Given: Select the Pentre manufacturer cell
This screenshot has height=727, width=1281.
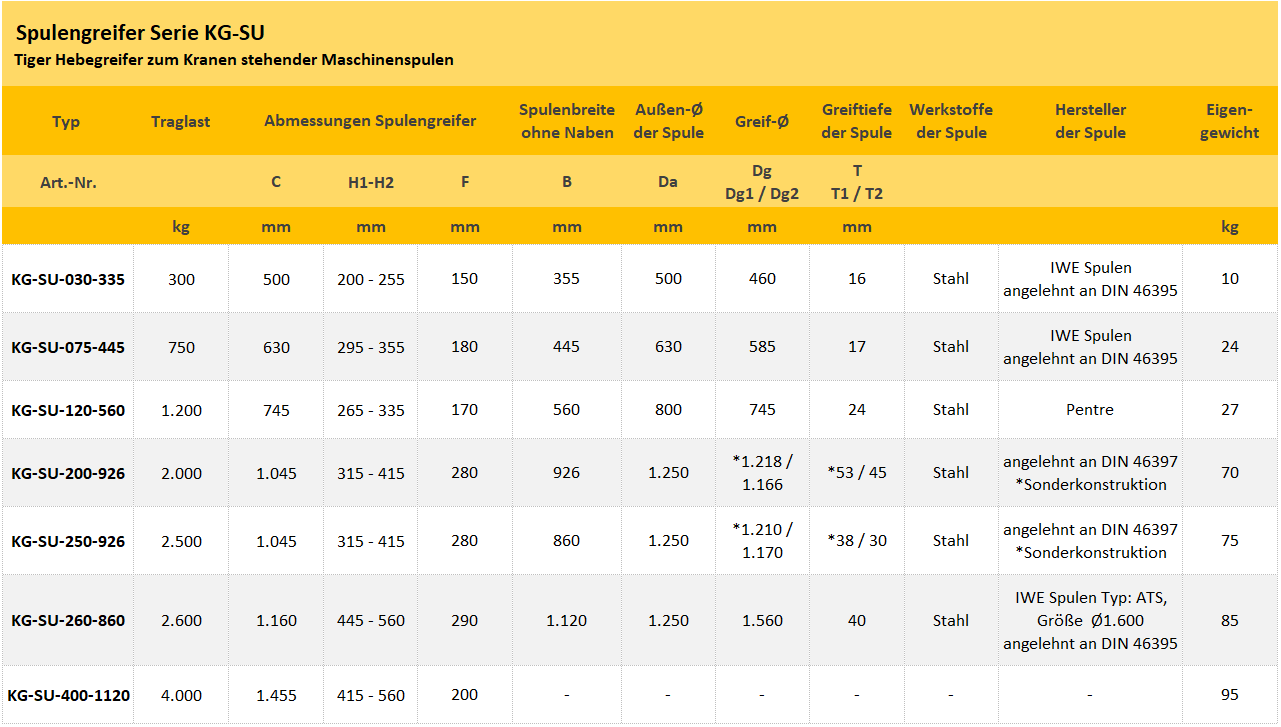Looking at the screenshot, I should click(x=1090, y=410).
